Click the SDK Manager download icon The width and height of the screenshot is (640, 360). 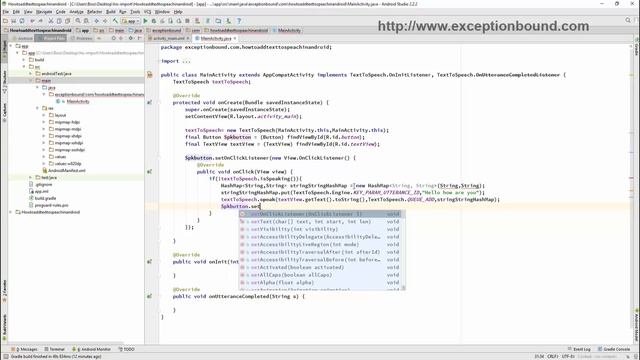pyautogui.click(x=229, y=21)
